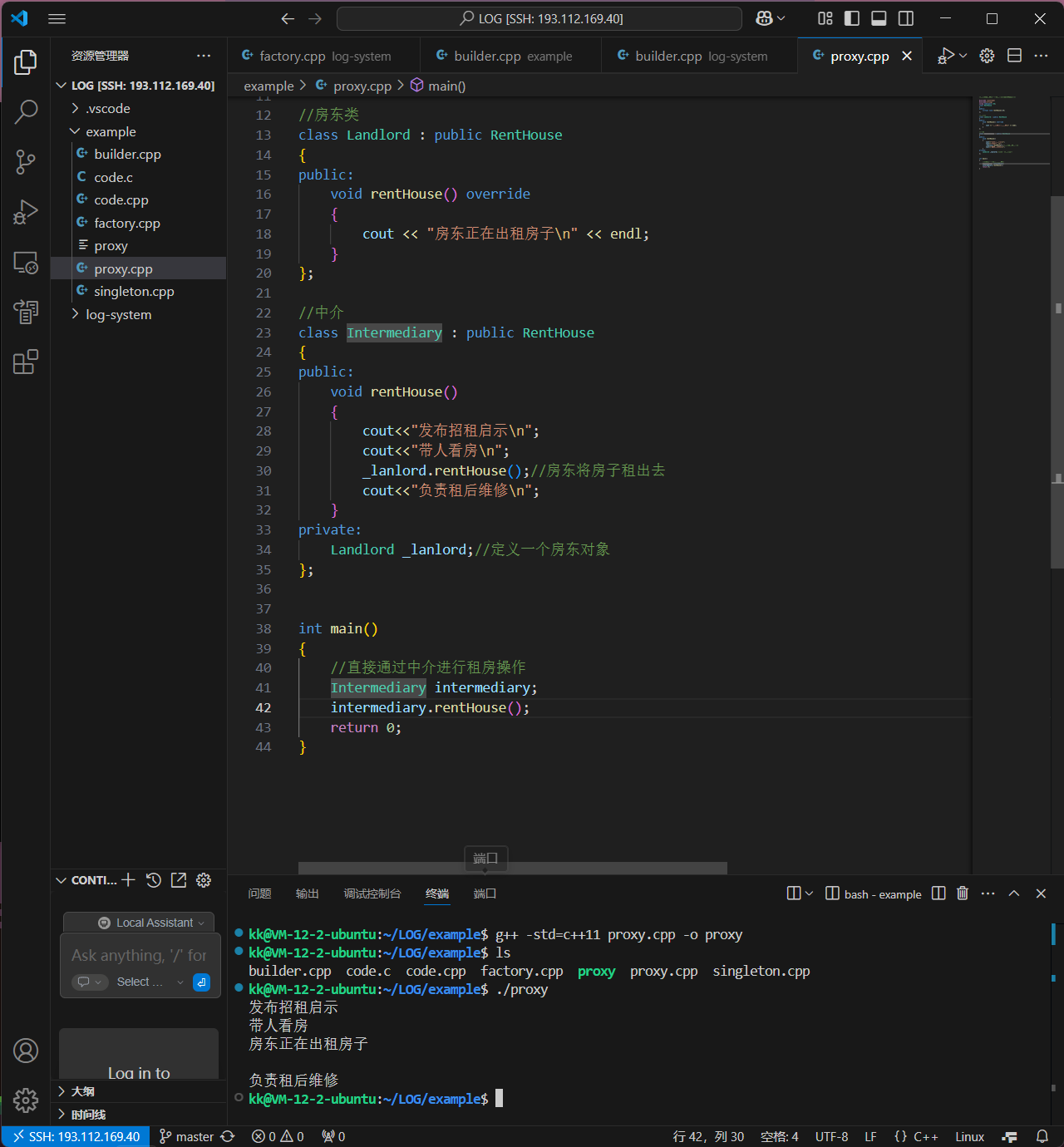Go forward with the navigation arrow
The image size is (1064, 1147).
click(x=315, y=18)
